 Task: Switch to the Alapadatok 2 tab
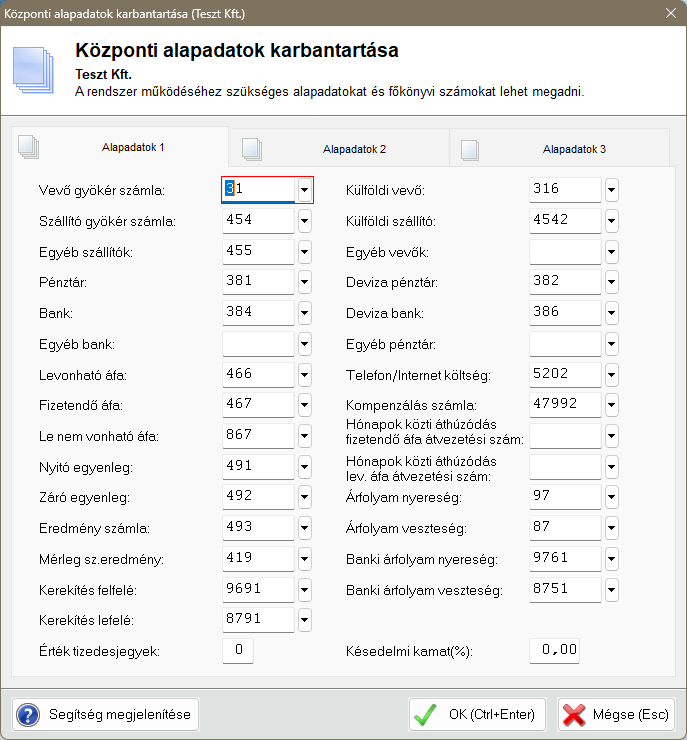(x=354, y=149)
